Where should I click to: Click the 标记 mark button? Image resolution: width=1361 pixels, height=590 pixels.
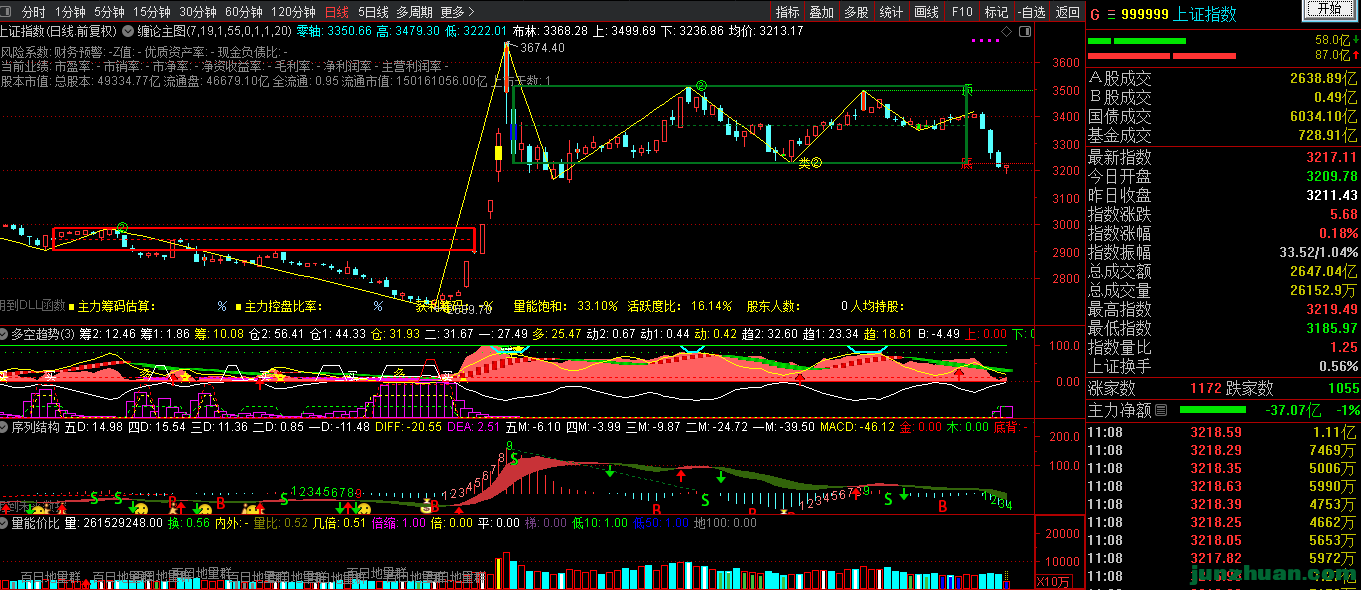click(996, 12)
